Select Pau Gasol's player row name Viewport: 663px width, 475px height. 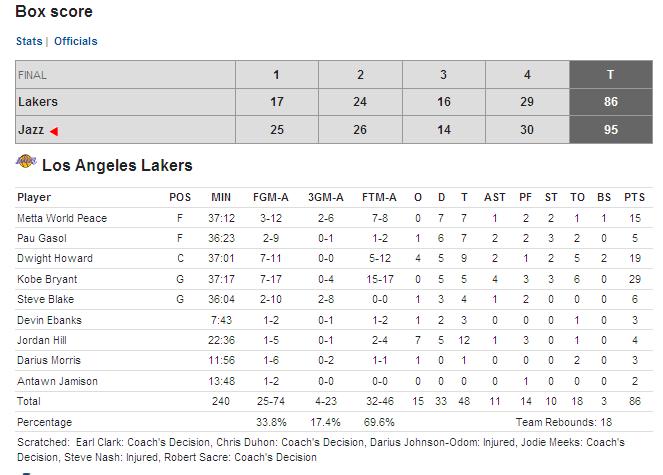(42, 238)
